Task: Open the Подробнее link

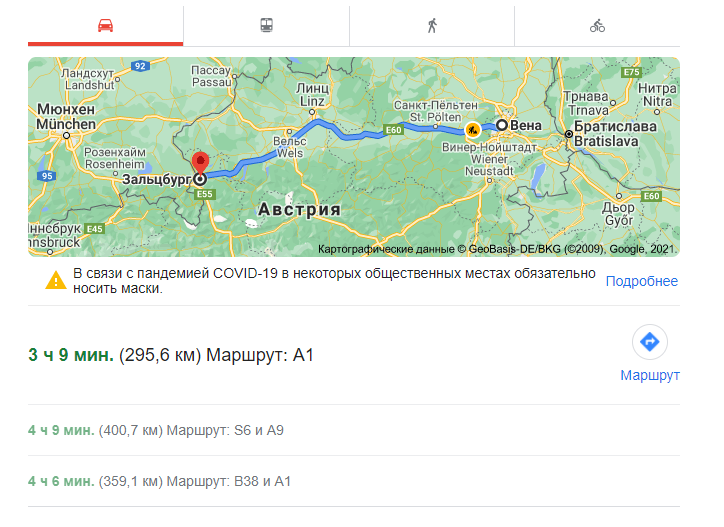Action: tap(641, 281)
